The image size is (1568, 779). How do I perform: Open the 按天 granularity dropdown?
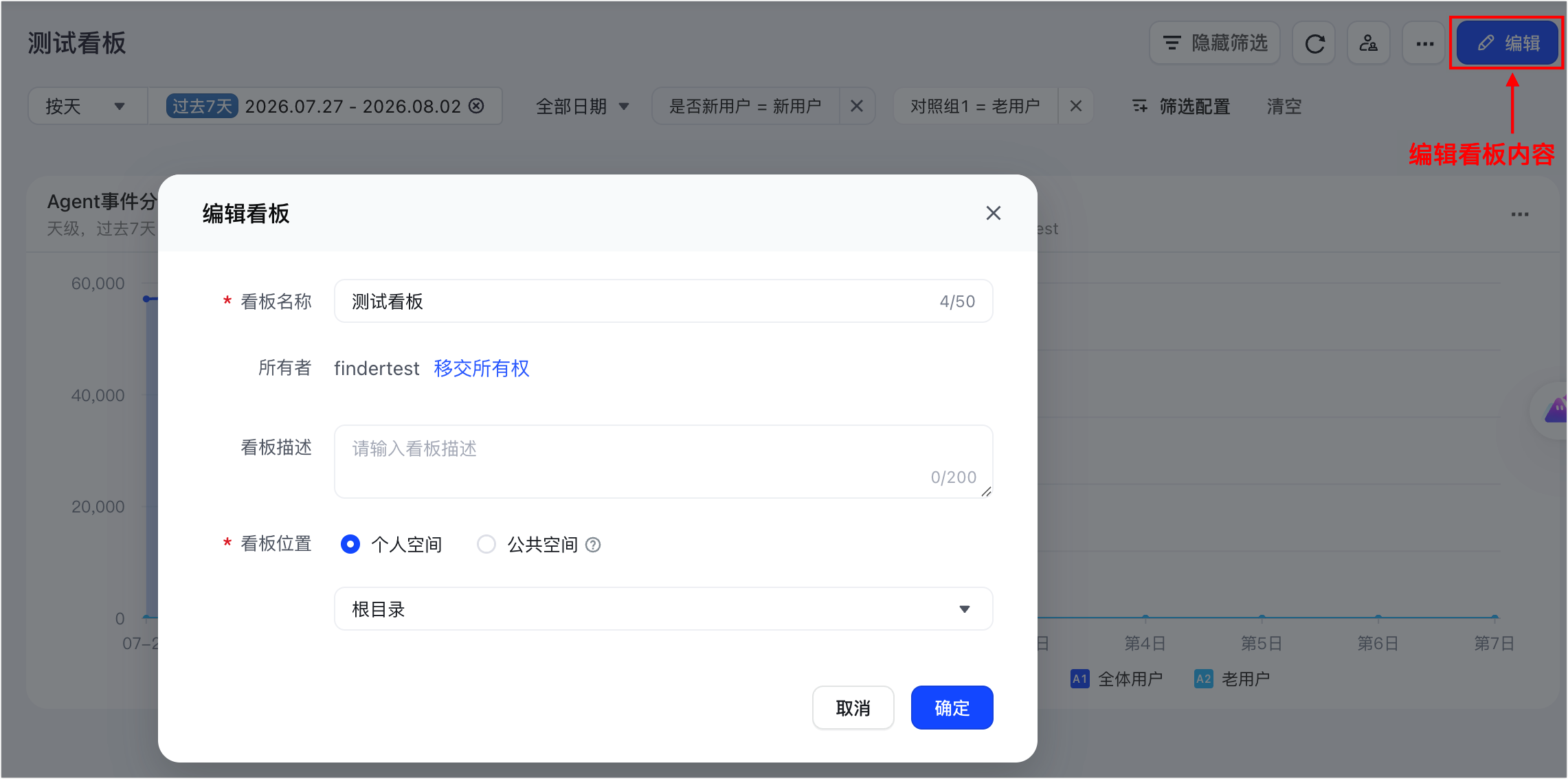pos(87,106)
